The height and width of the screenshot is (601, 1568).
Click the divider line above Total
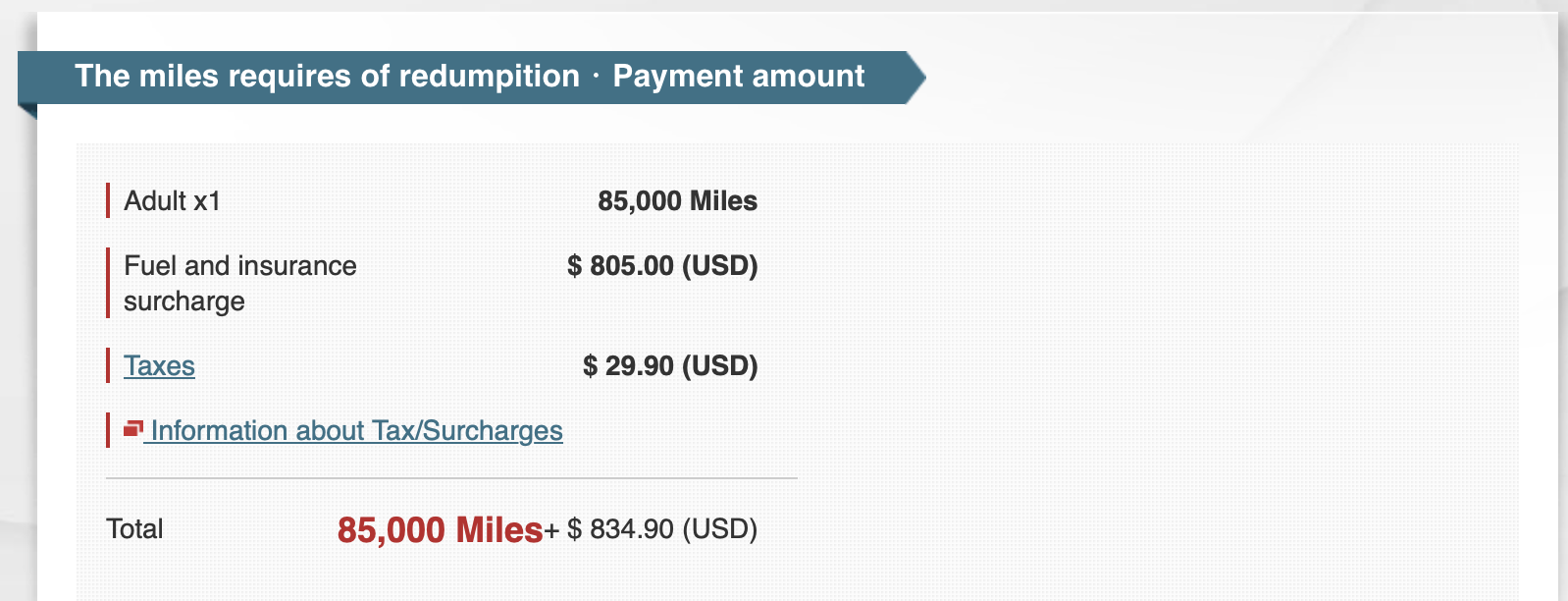pyautogui.click(x=451, y=479)
